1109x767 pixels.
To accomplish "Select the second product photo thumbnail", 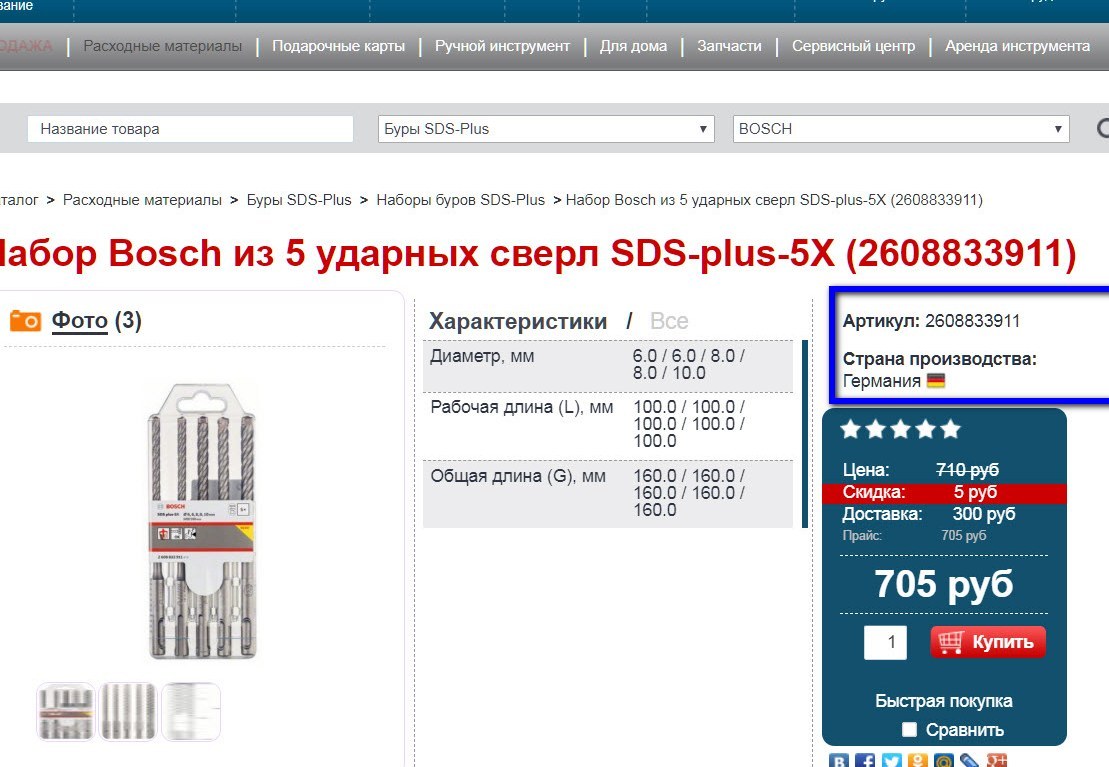I will 128,711.
